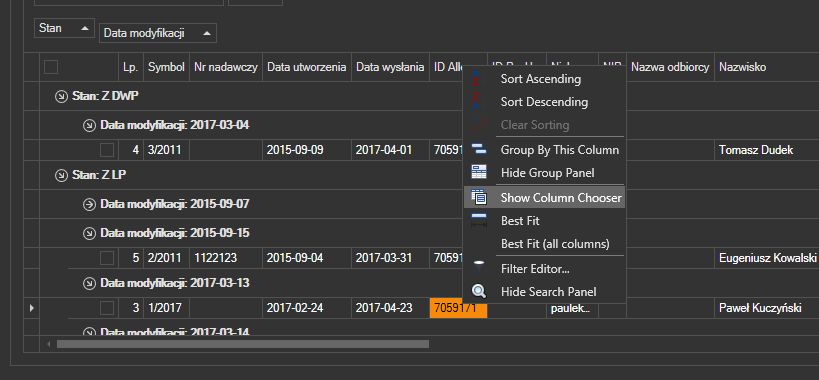Click the current row indicator arrow in the row header
Screen dimensions: 819x380
tap(31, 308)
